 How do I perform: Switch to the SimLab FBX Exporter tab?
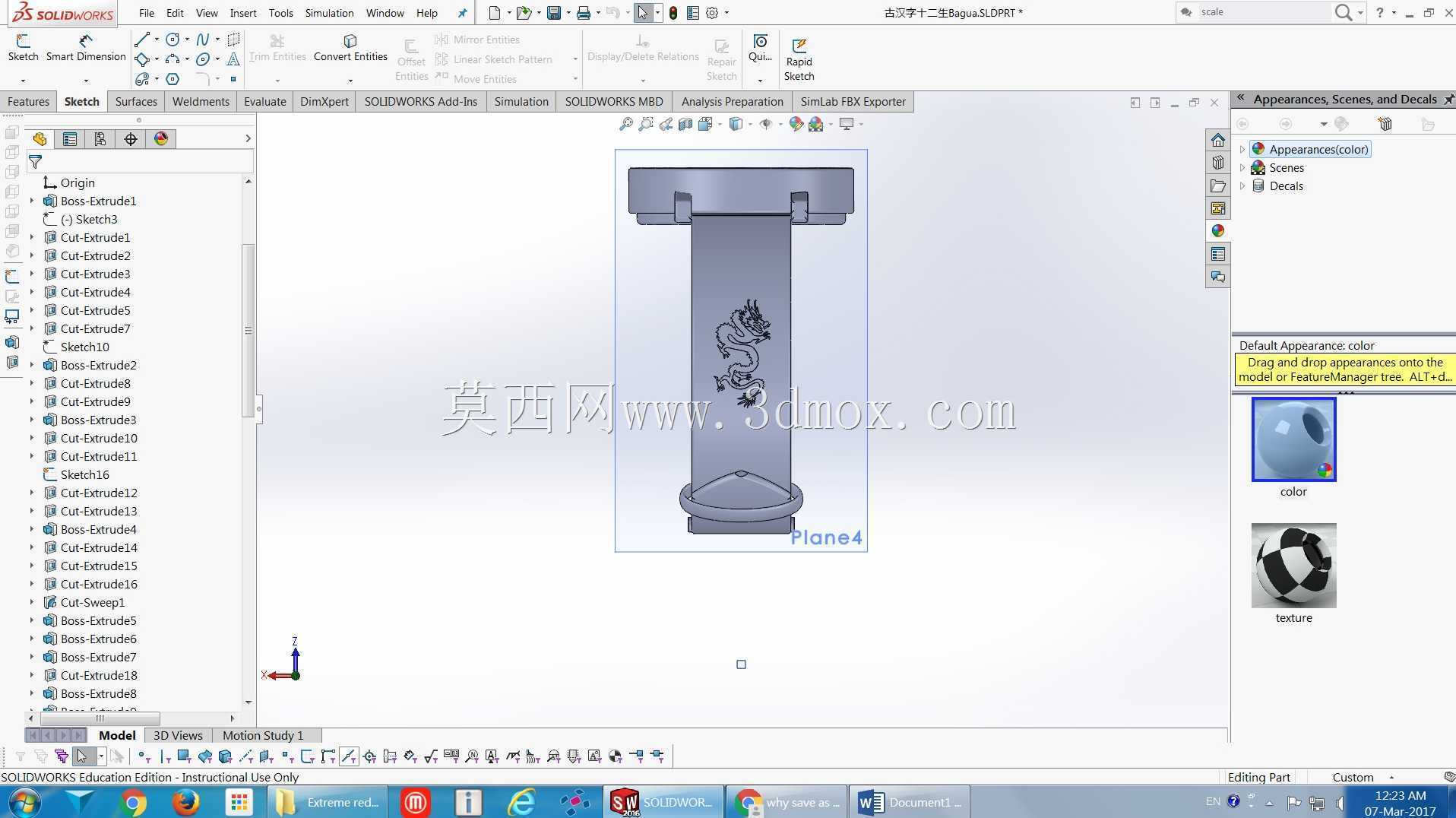[853, 101]
